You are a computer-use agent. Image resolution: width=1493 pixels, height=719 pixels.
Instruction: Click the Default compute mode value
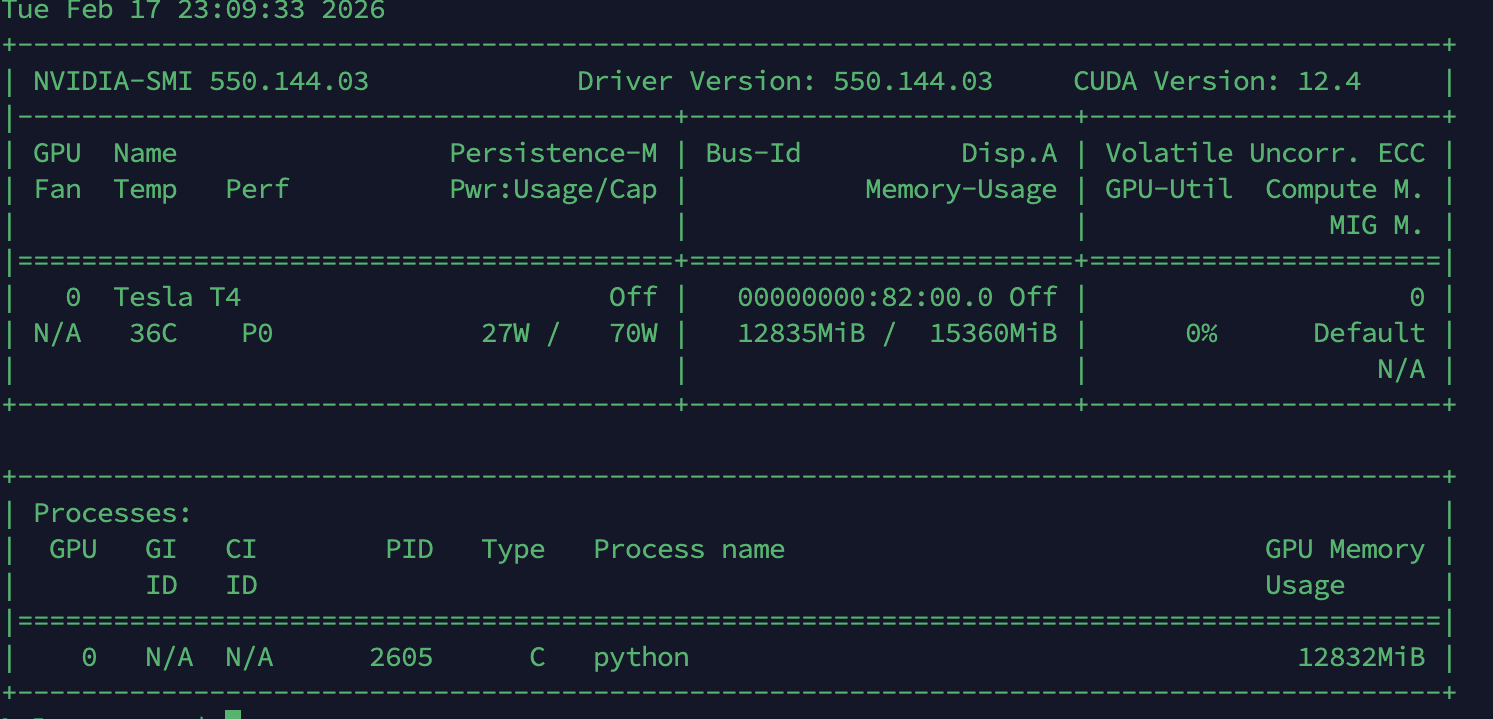tap(1369, 333)
